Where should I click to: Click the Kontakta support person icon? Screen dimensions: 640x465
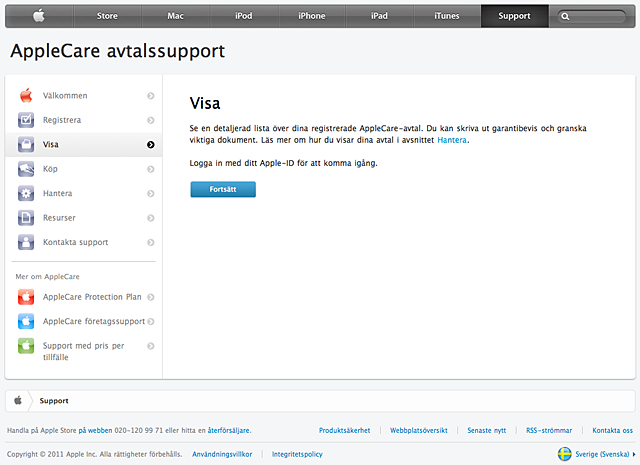click(x=26, y=242)
